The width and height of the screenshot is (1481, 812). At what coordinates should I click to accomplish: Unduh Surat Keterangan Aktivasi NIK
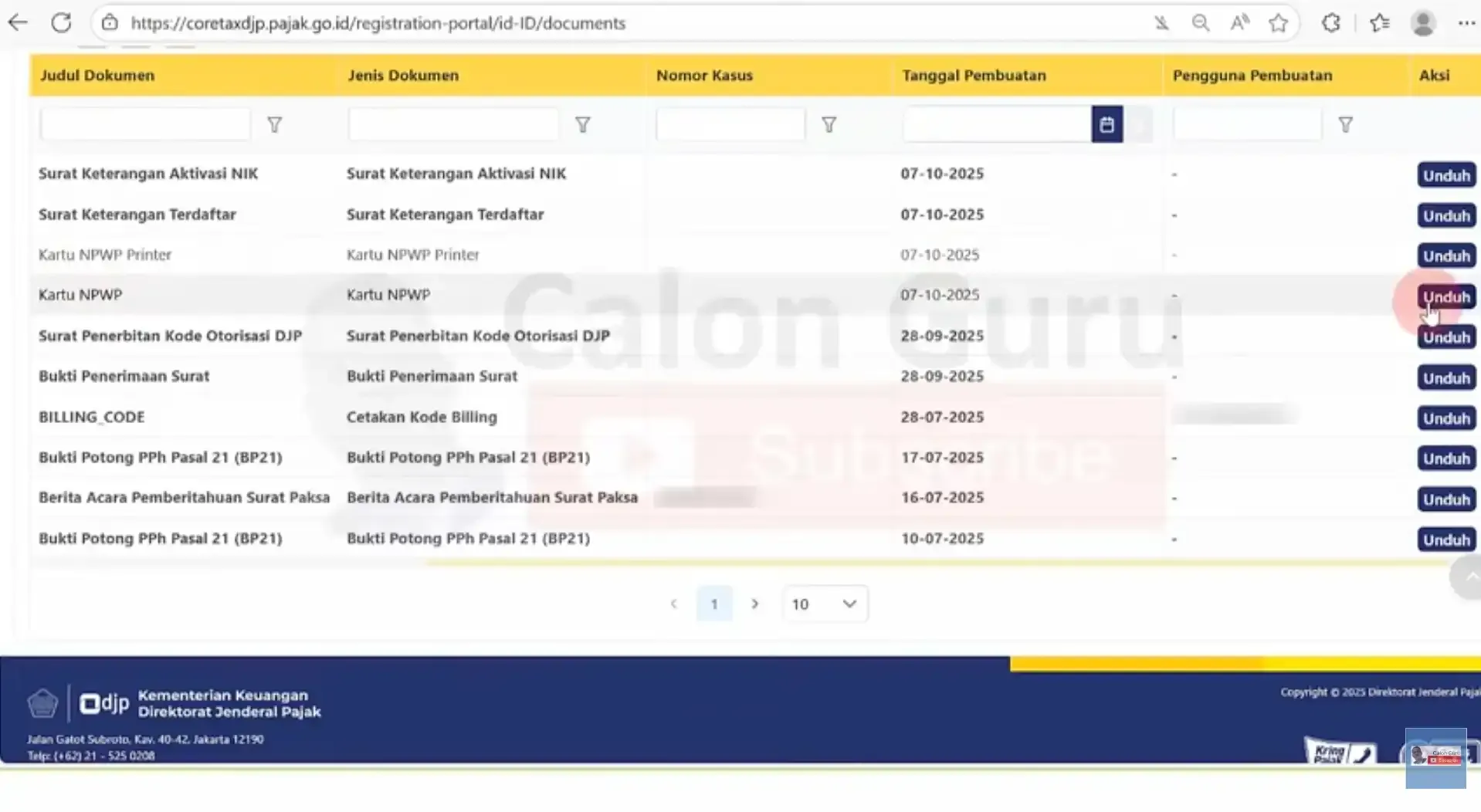point(1445,174)
